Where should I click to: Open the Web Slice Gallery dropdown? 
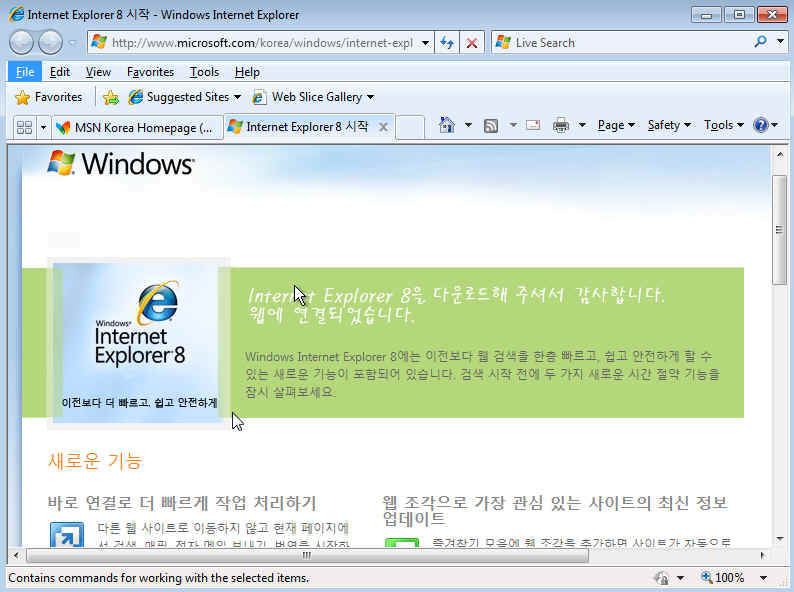(x=313, y=97)
